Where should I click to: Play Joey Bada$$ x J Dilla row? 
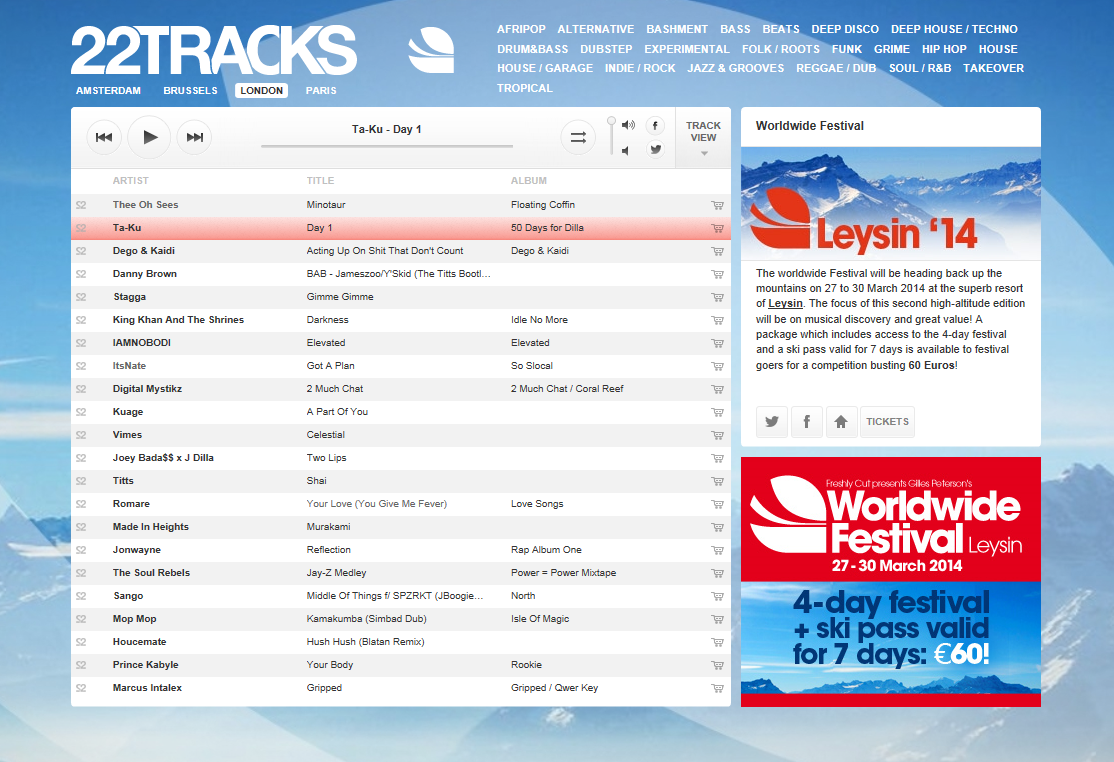click(401, 457)
